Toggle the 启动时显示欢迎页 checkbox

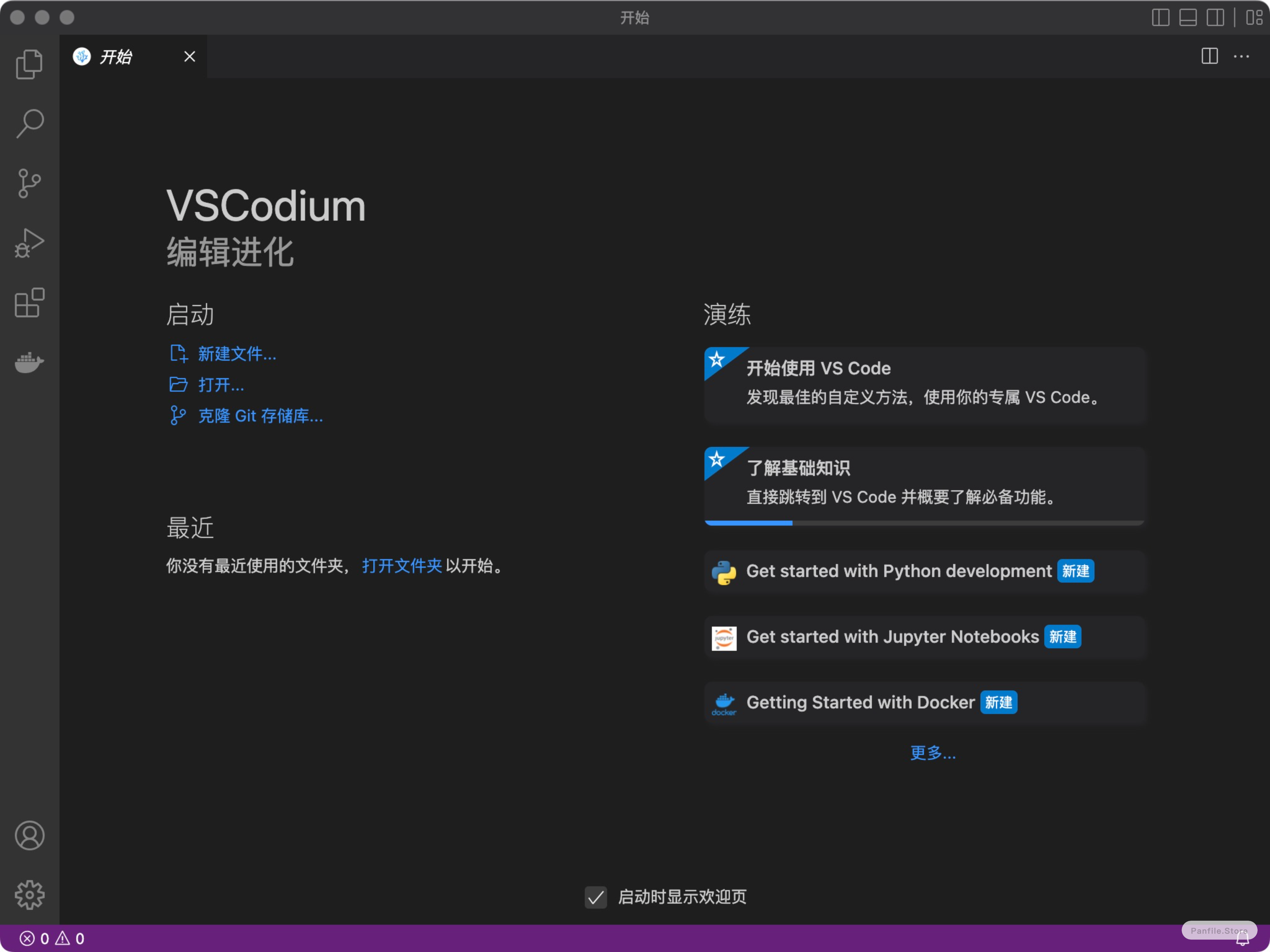pos(596,897)
